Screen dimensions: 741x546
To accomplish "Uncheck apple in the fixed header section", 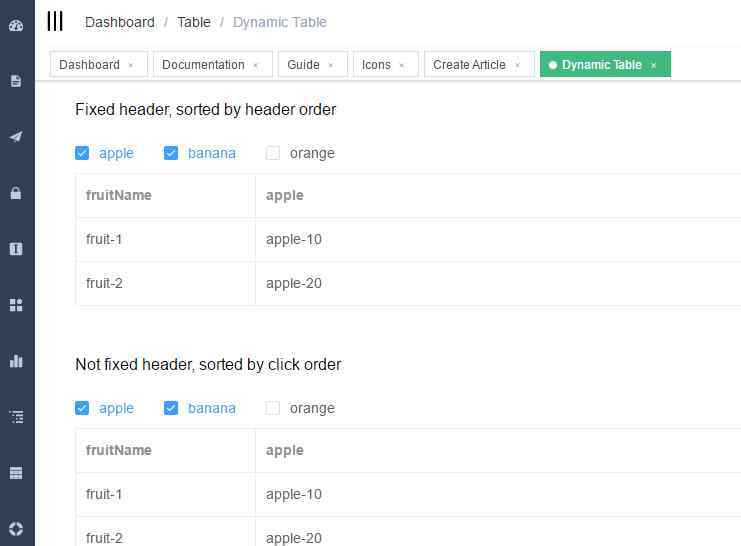I will (82, 153).
